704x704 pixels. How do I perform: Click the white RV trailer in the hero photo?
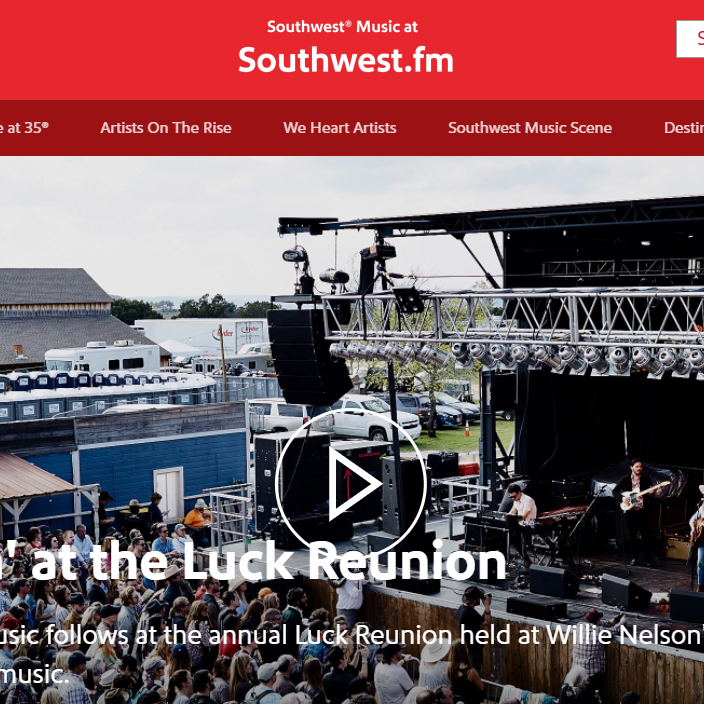pos(102,357)
